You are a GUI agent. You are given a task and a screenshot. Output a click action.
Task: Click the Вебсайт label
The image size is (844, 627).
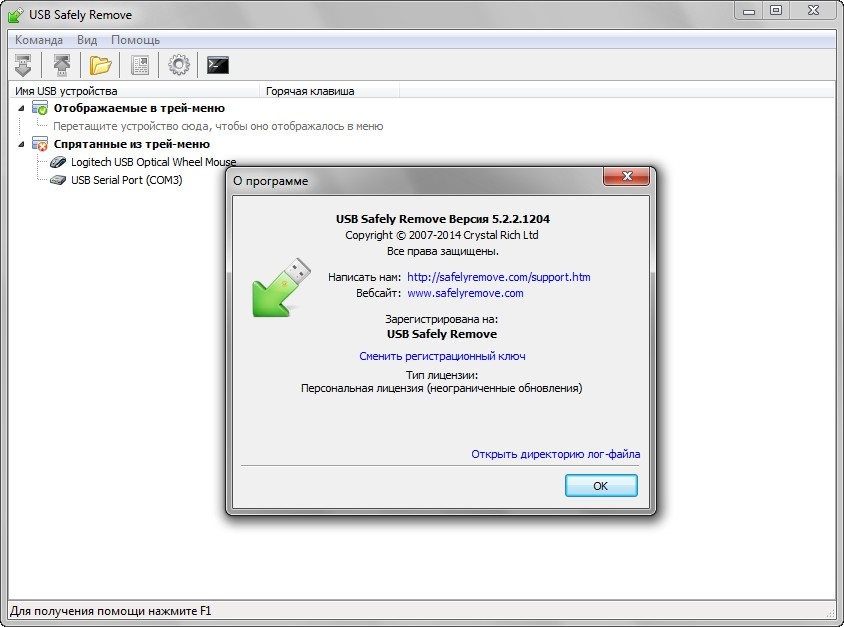click(x=378, y=293)
